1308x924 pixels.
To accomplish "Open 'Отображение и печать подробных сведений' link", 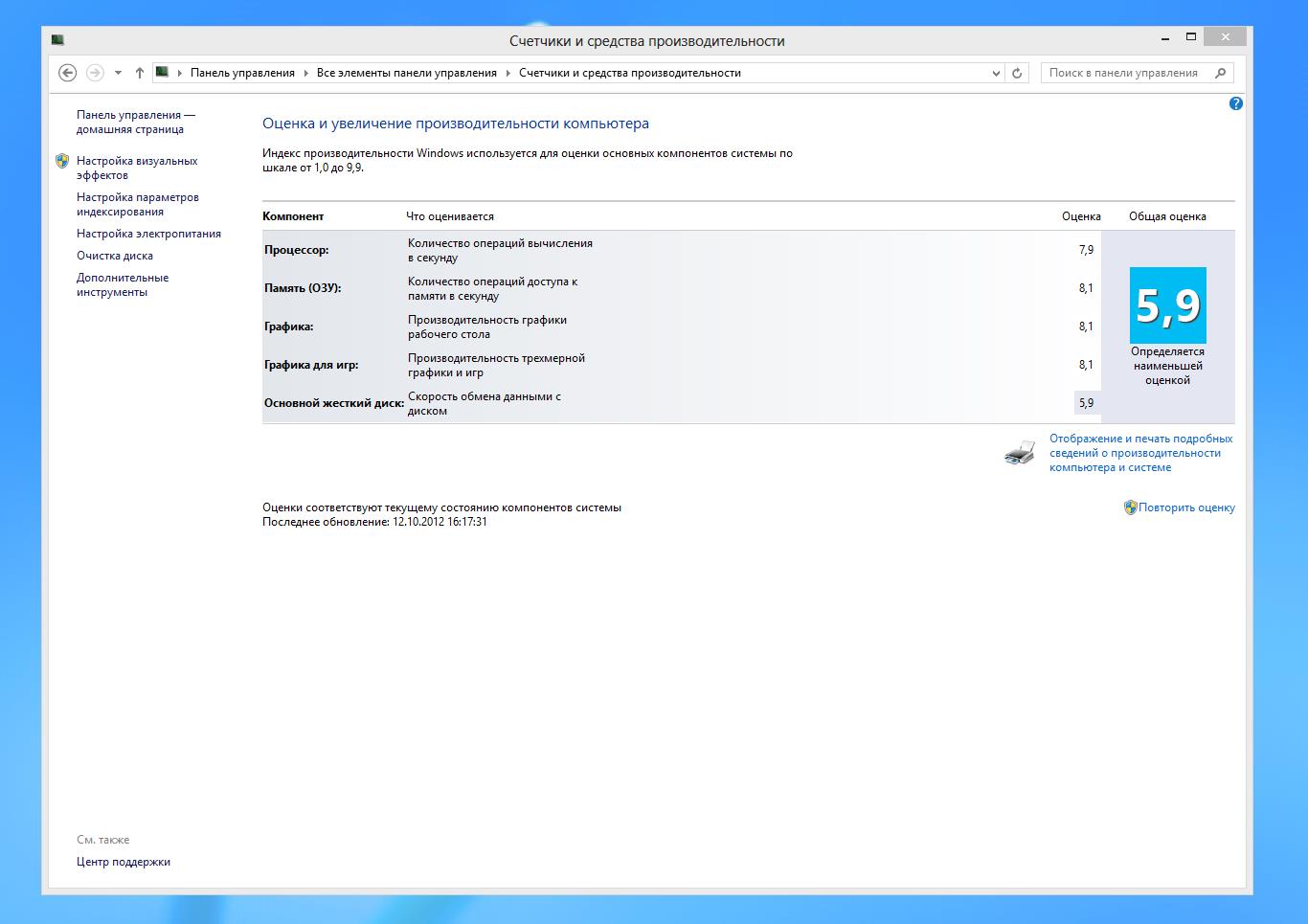I will (x=1140, y=453).
